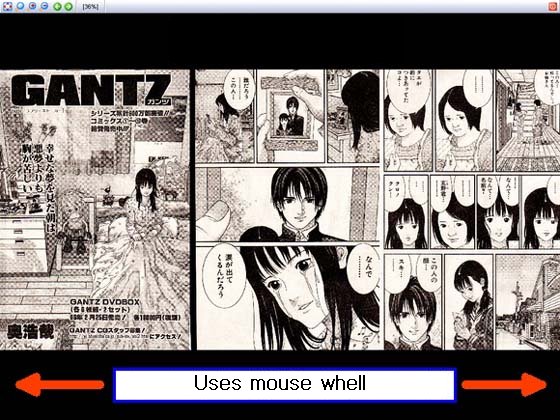This screenshot has height=420, width=560.
Task: Click the blue zoom-in icon with red dot
Action: pyautogui.click(x=32, y=6)
